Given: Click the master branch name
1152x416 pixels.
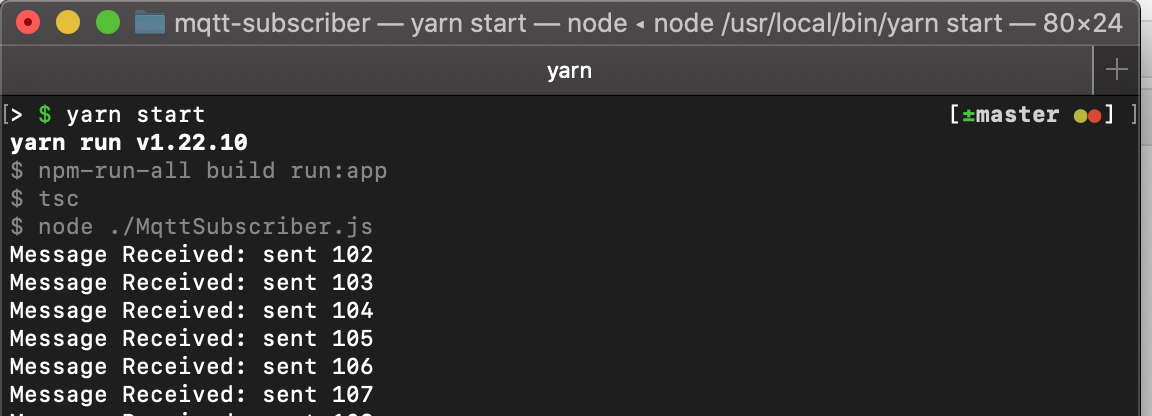Looking at the screenshot, I should click(x=1018, y=115).
